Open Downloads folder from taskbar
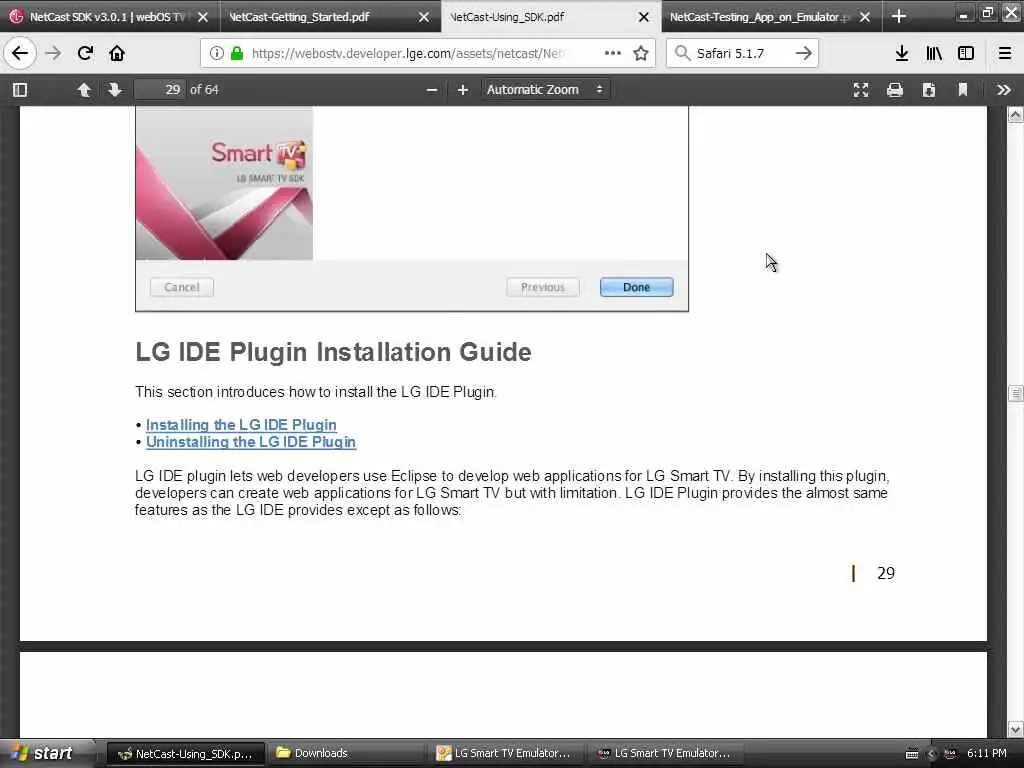The width and height of the screenshot is (1024, 768). pos(346,754)
